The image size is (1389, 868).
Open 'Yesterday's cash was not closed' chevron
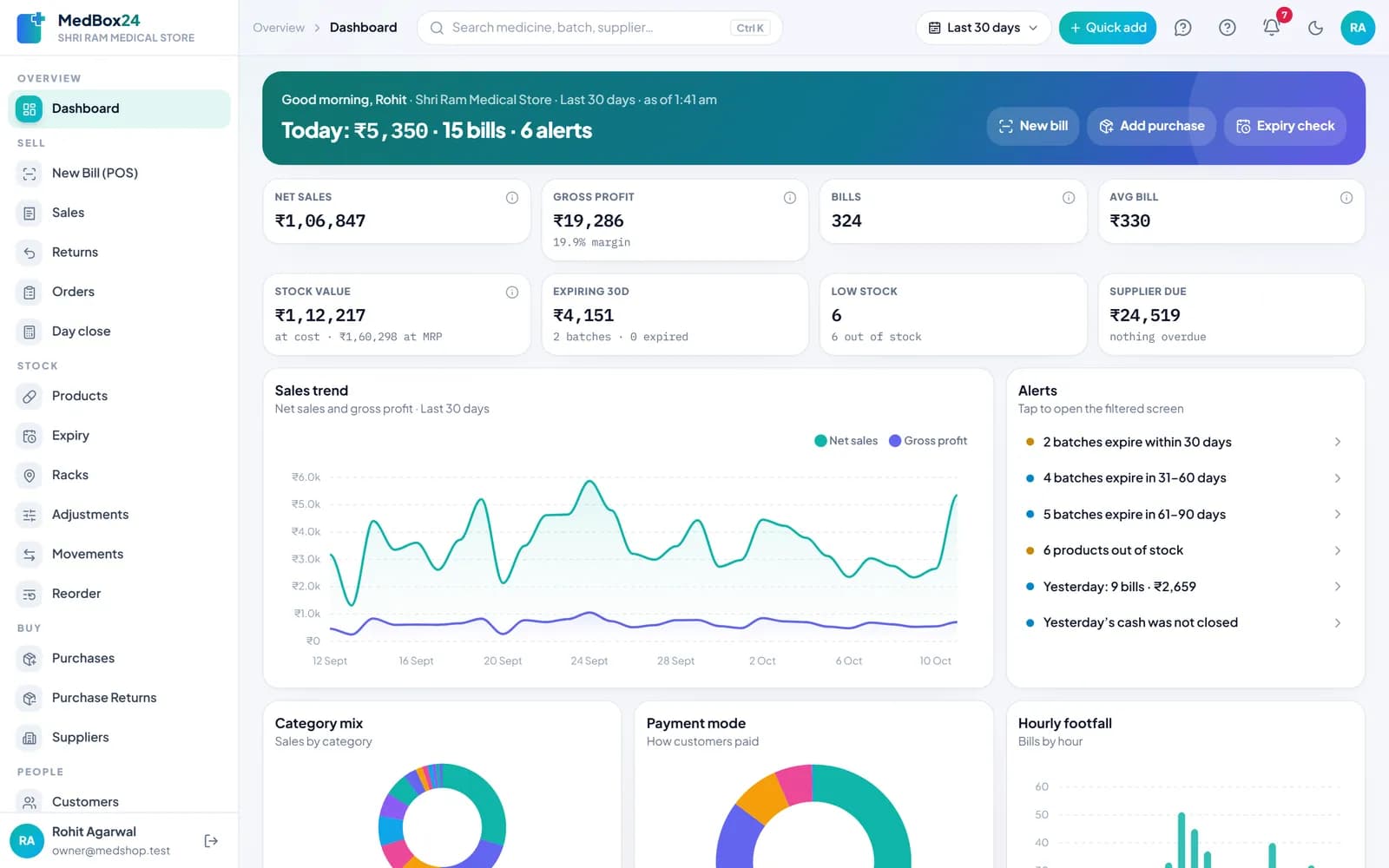tap(1338, 622)
